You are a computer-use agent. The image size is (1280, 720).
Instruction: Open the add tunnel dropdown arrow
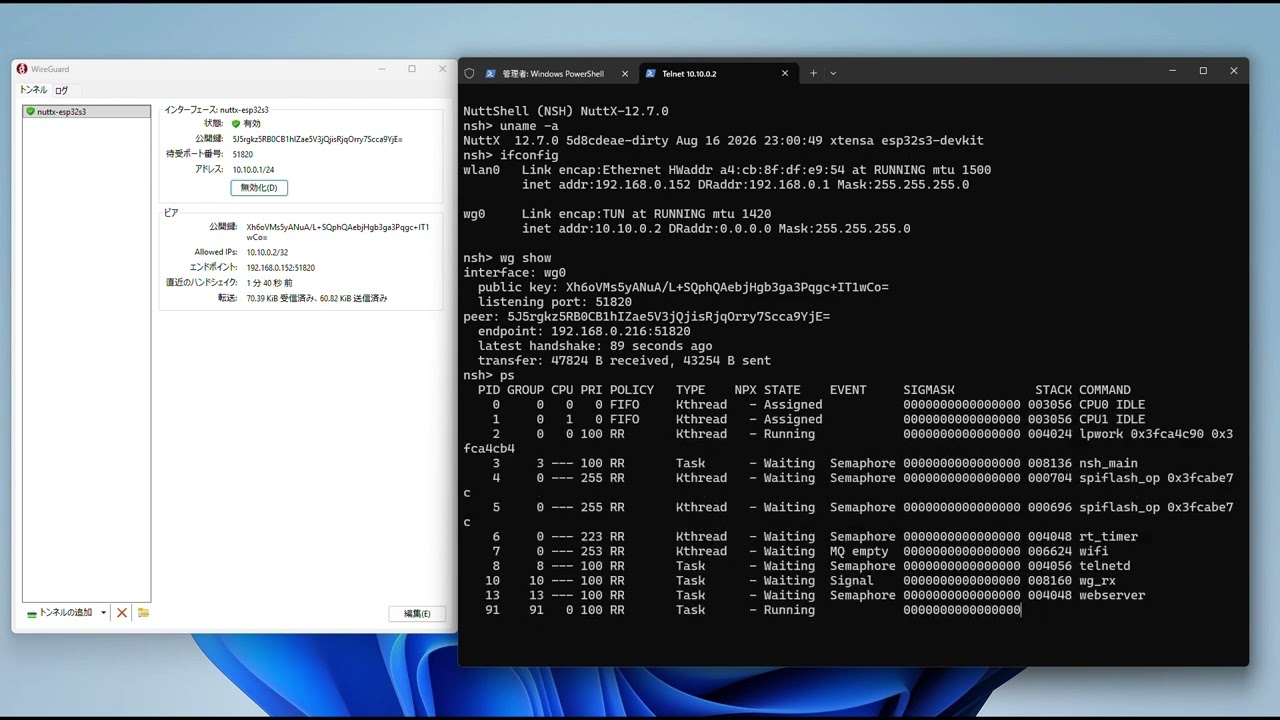point(103,612)
